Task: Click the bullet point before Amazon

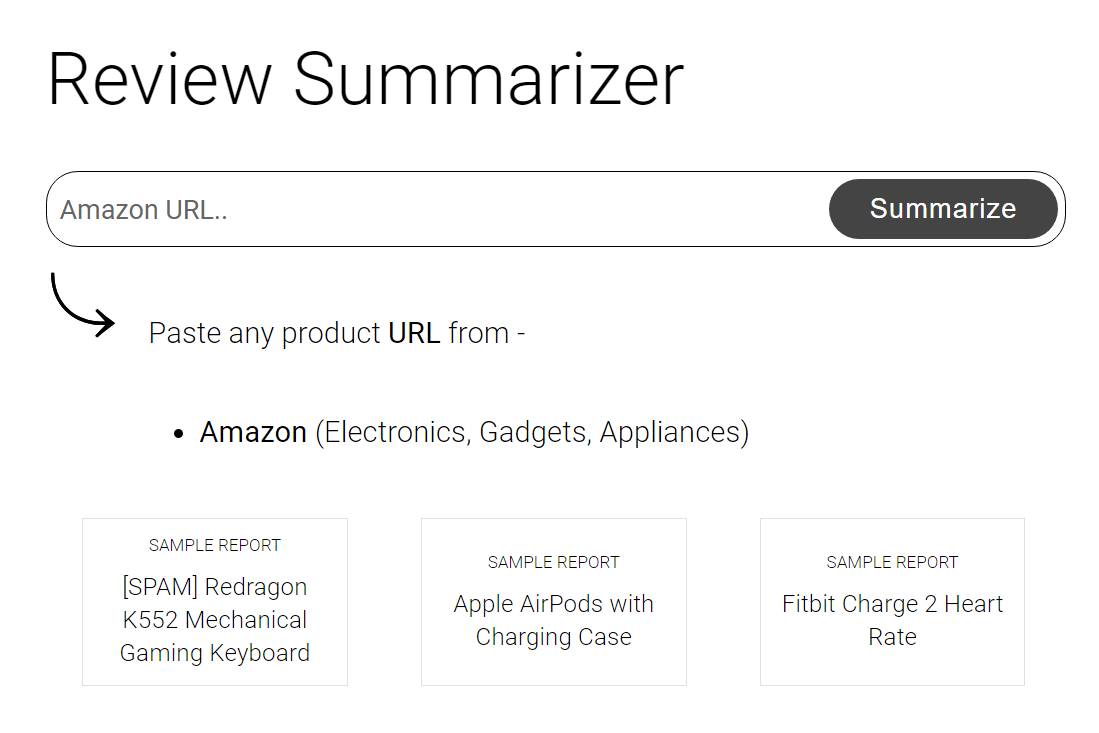Action: (x=179, y=434)
